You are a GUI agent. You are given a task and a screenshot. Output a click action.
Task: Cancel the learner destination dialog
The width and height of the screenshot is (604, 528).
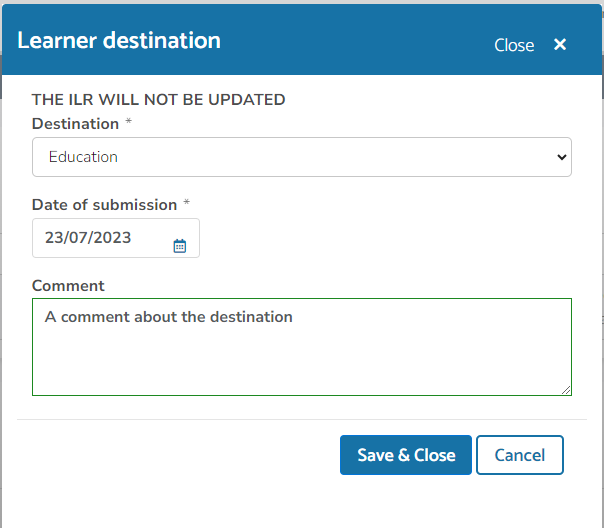520,455
